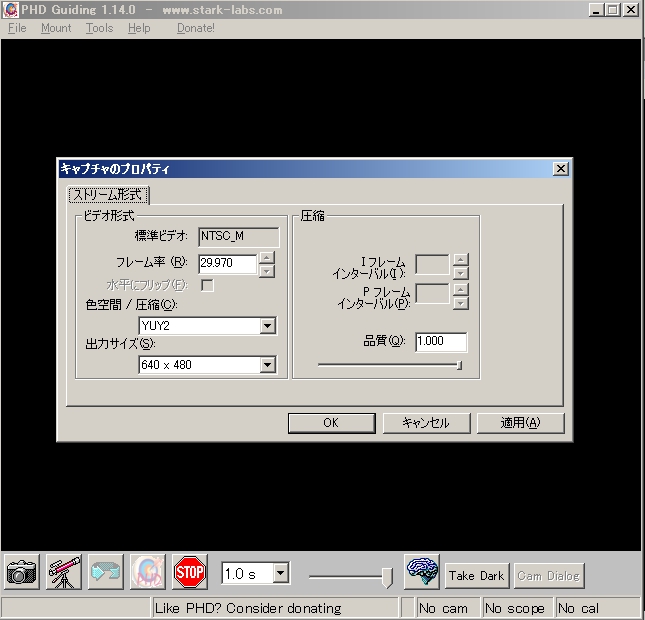Image resolution: width=645 pixels, height=620 pixels.
Task: Maximize the PHD Guiding window
Action: point(612,9)
